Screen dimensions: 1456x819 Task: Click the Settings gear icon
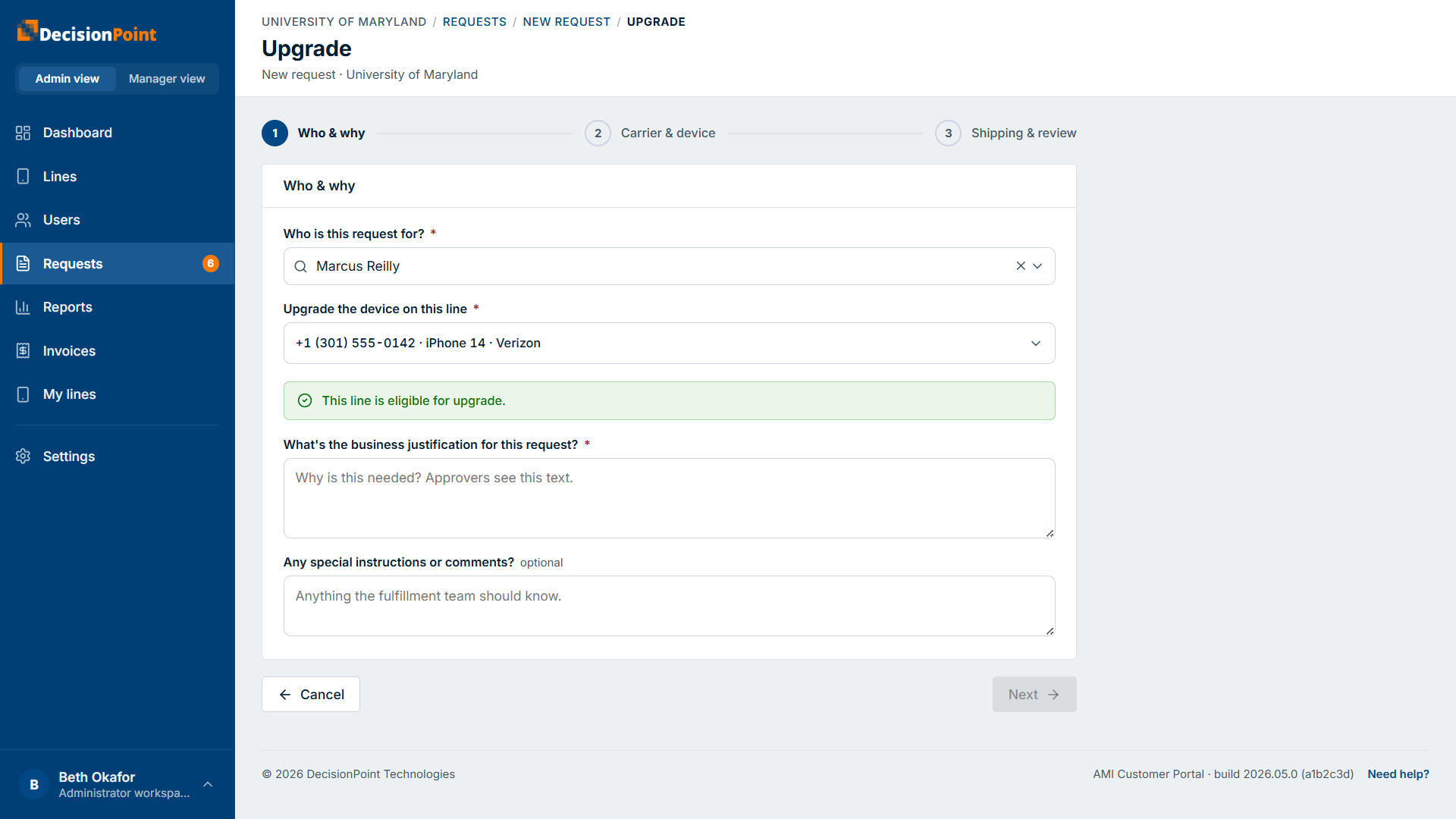(23, 457)
